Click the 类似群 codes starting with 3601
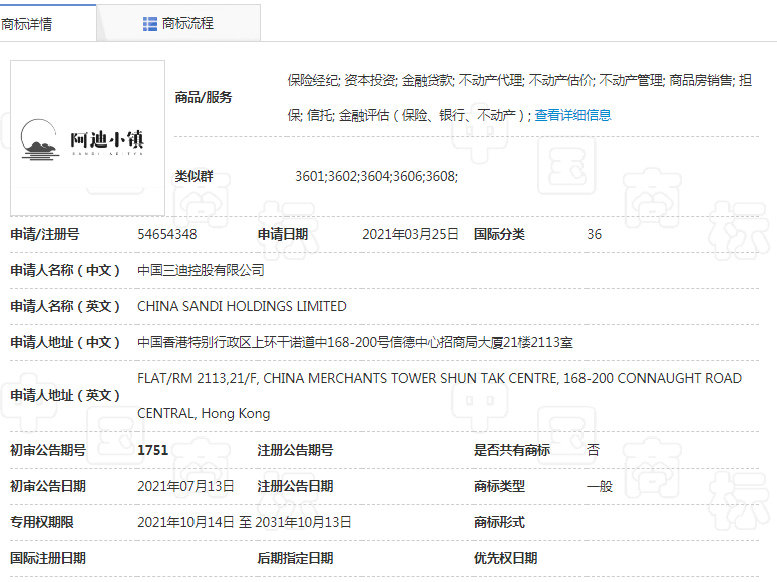This screenshot has height=582, width=777. 376,176
